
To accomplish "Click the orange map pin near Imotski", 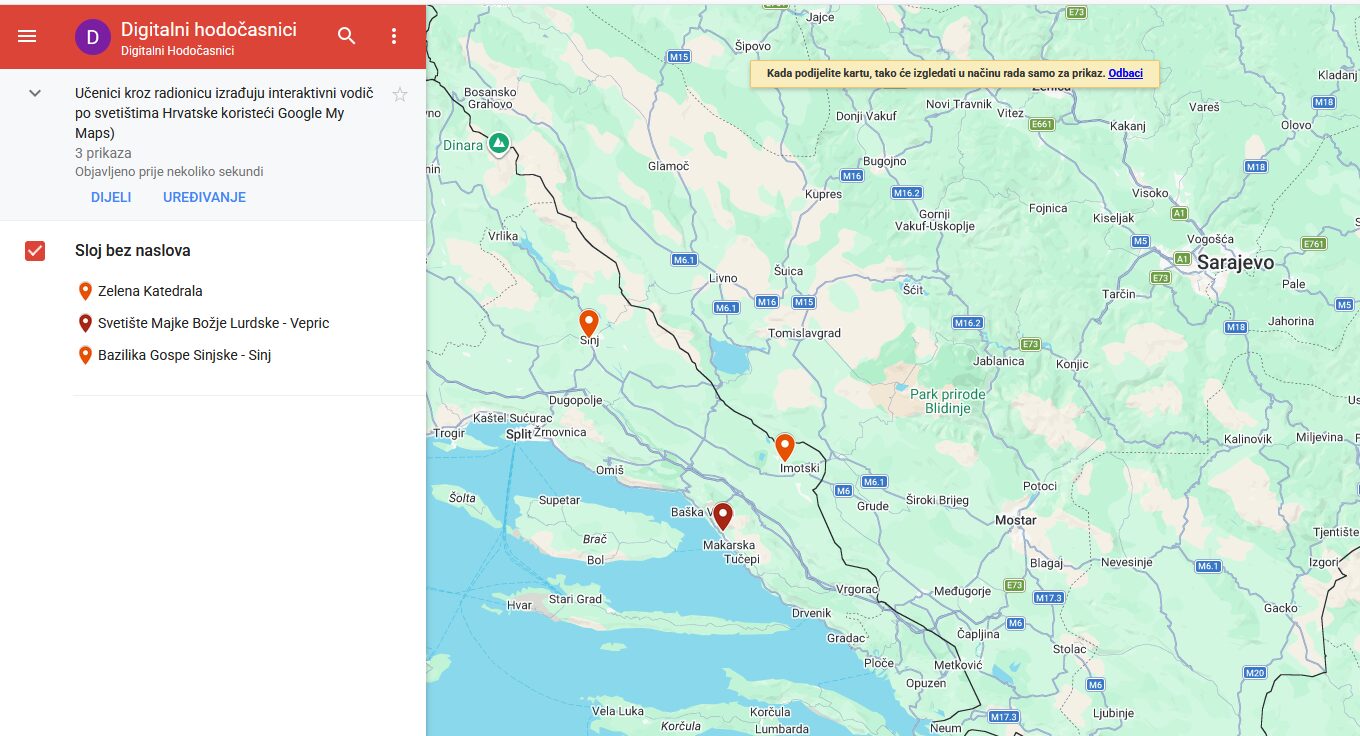I will [785, 447].
